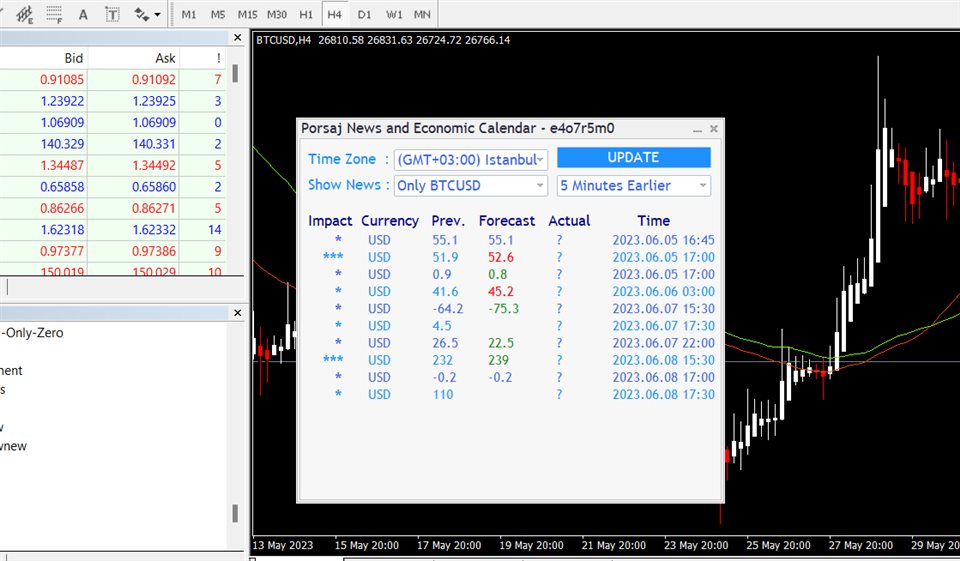This screenshot has height=561, width=960.
Task: Click the '17 May 20:00' time axis label
Action: click(449, 545)
